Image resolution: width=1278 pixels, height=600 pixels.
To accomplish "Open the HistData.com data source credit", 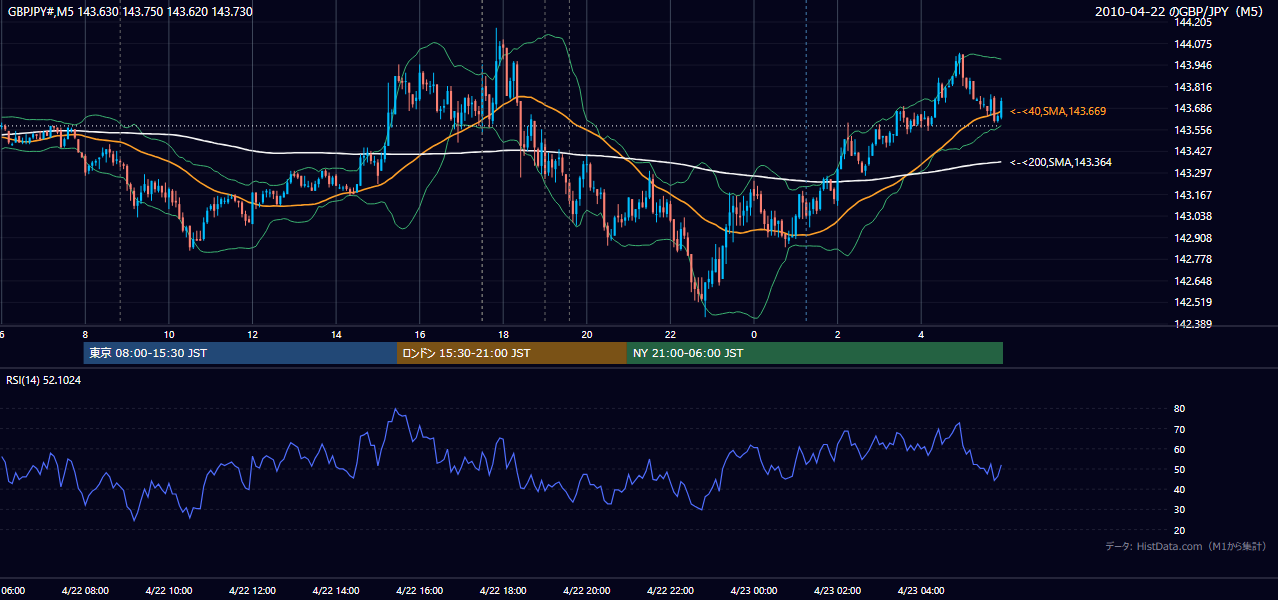I will pos(1186,546).
